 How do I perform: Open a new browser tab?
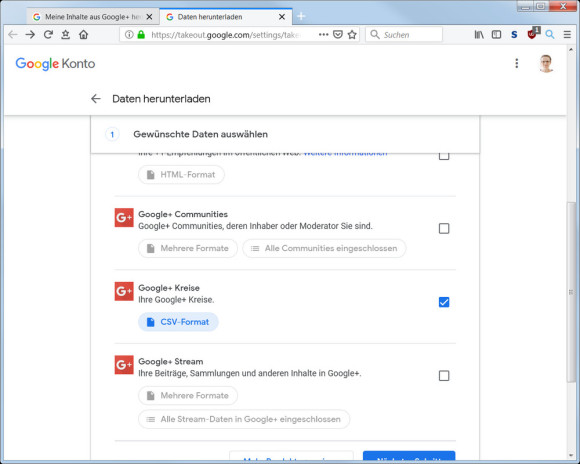click(301, 16)
